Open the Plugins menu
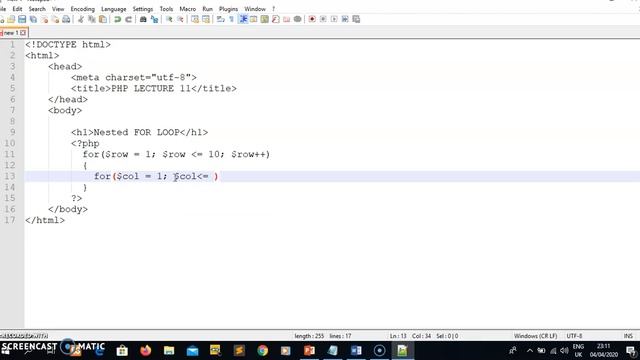Image resolution: width=640 pixels, height=360 pixels. [229, 9]
